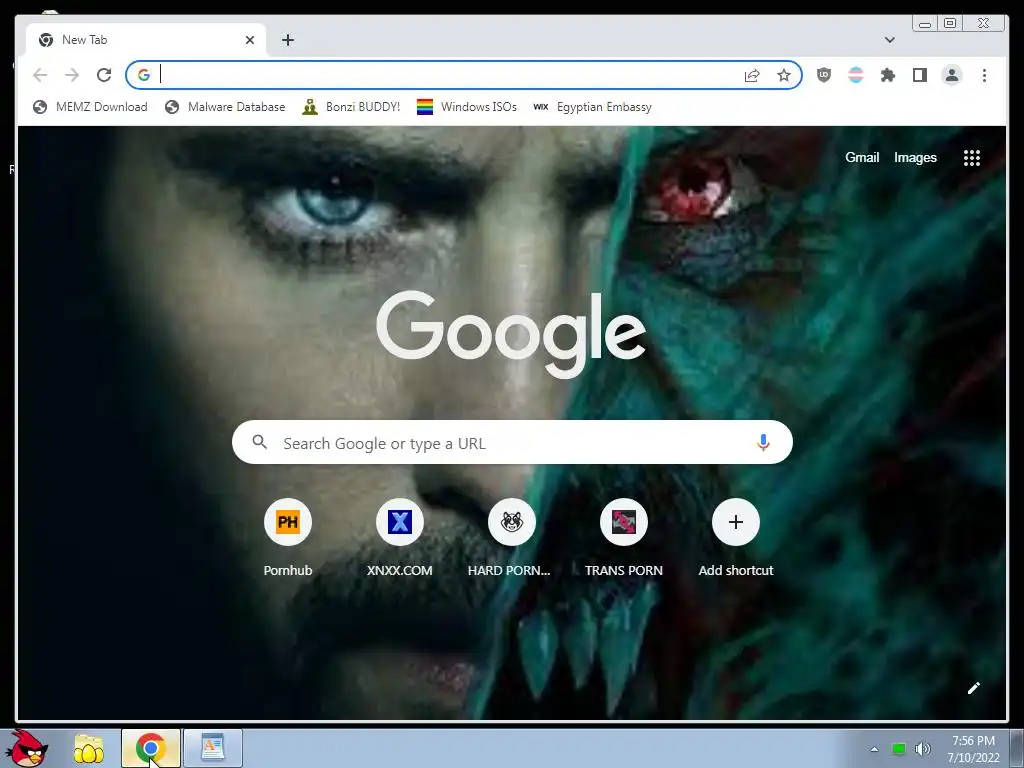Open Google Images link
Image resolution: width=1024 pixels, height=768 pixels.
point(915,157)
